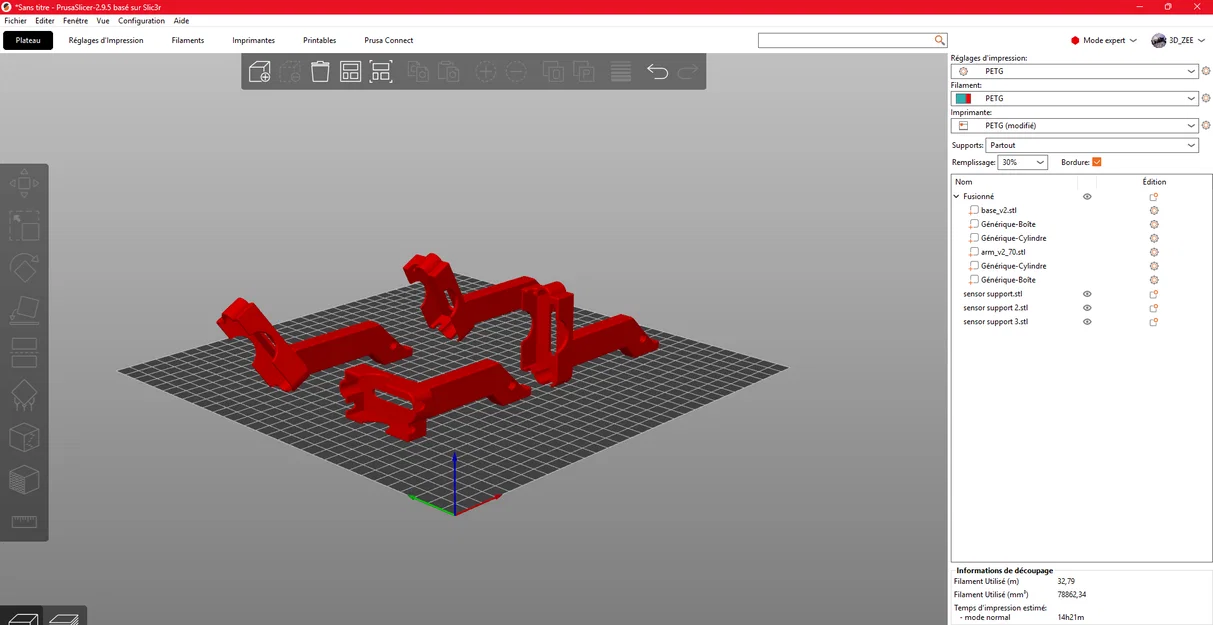Open the Remplissage 30% dropdown
Viewport: 1213px width, 625px height.
tap(1022, 162)
